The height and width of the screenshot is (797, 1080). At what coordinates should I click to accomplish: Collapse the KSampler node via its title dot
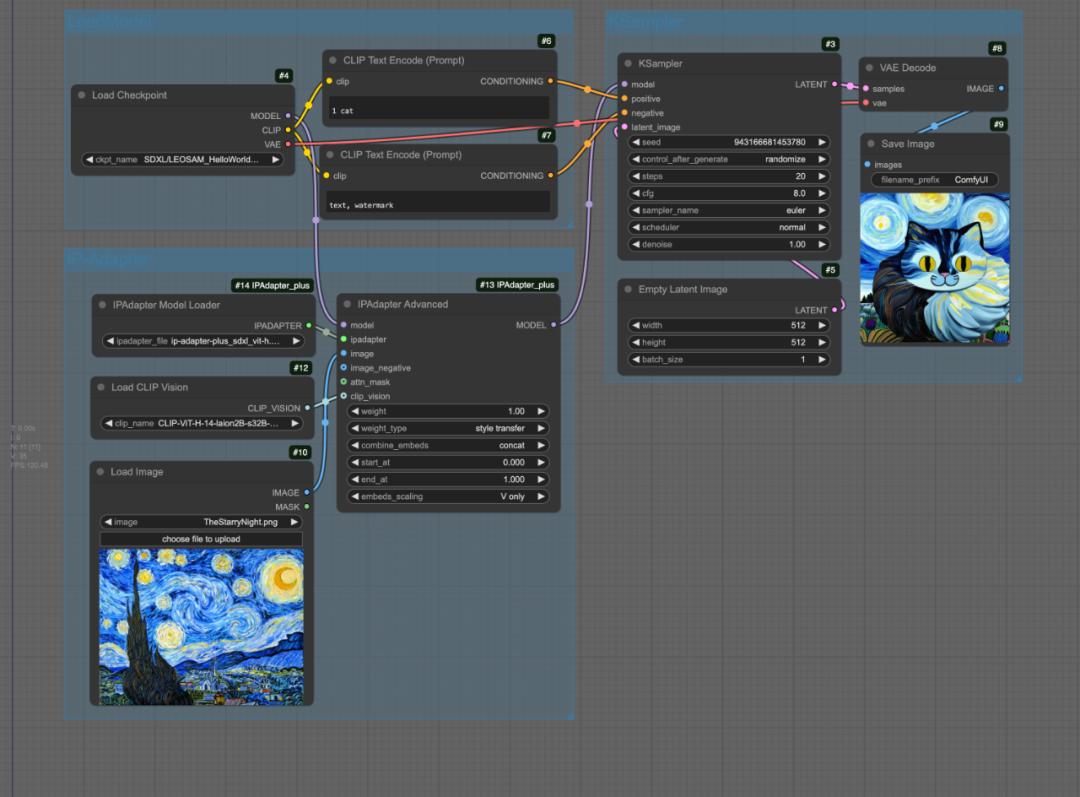(x=628, y=63)
